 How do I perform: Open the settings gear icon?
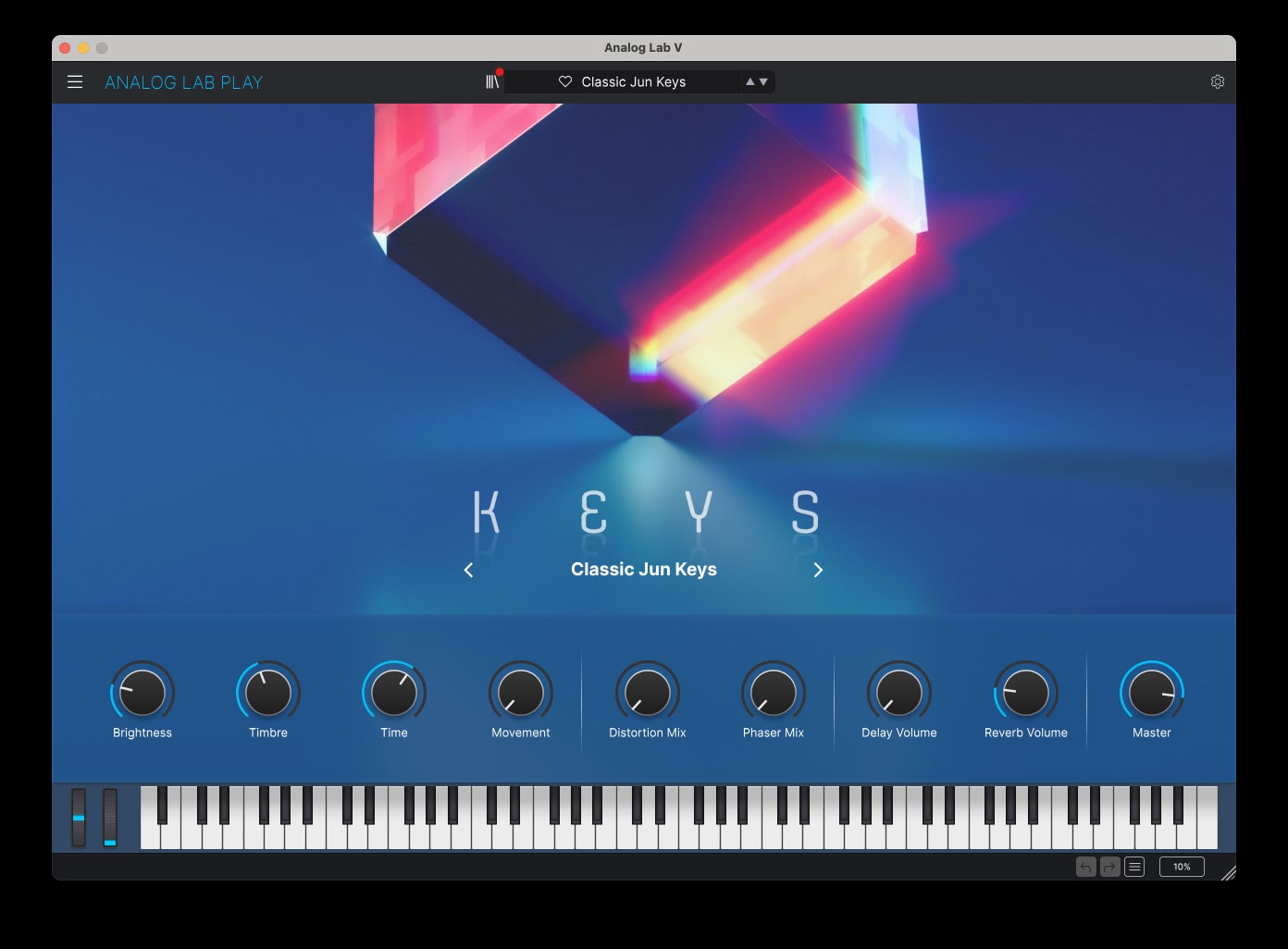(1218, 81)
